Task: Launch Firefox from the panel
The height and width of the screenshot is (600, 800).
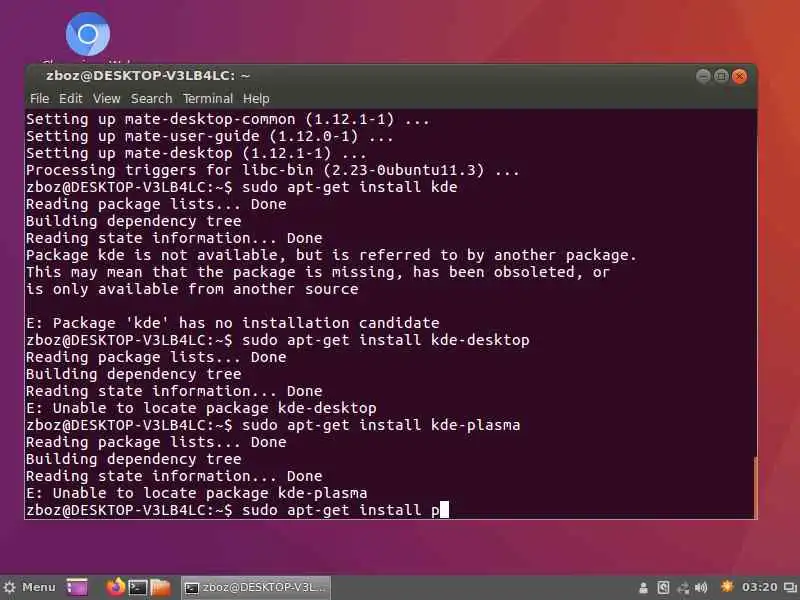Action: pos(116,587)
